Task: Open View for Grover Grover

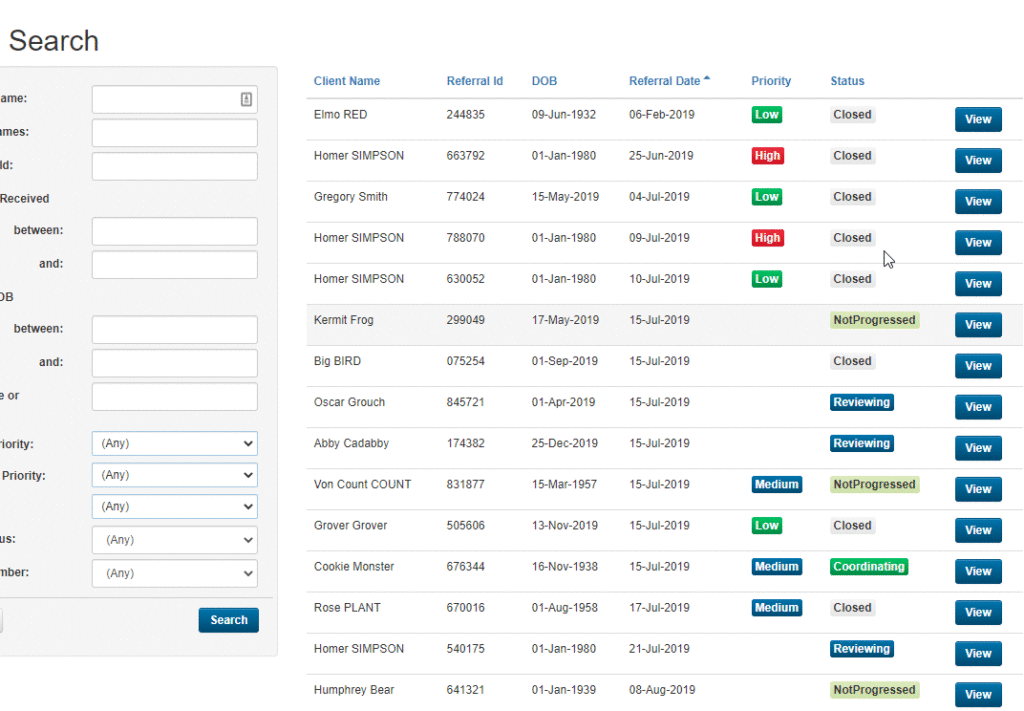Action: click(x=978, y=531)
